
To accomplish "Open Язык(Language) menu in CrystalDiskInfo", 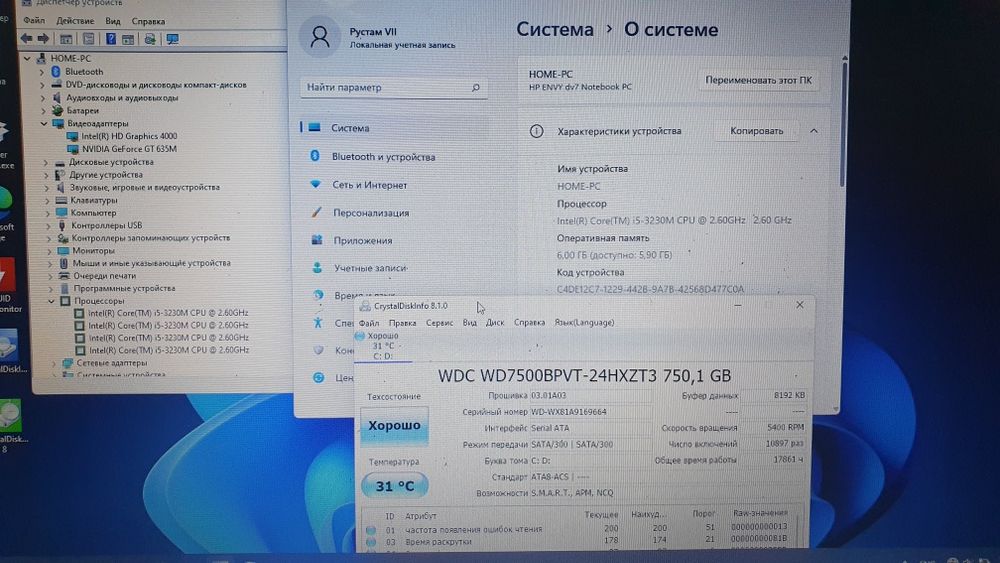I will tap(584, 322).
